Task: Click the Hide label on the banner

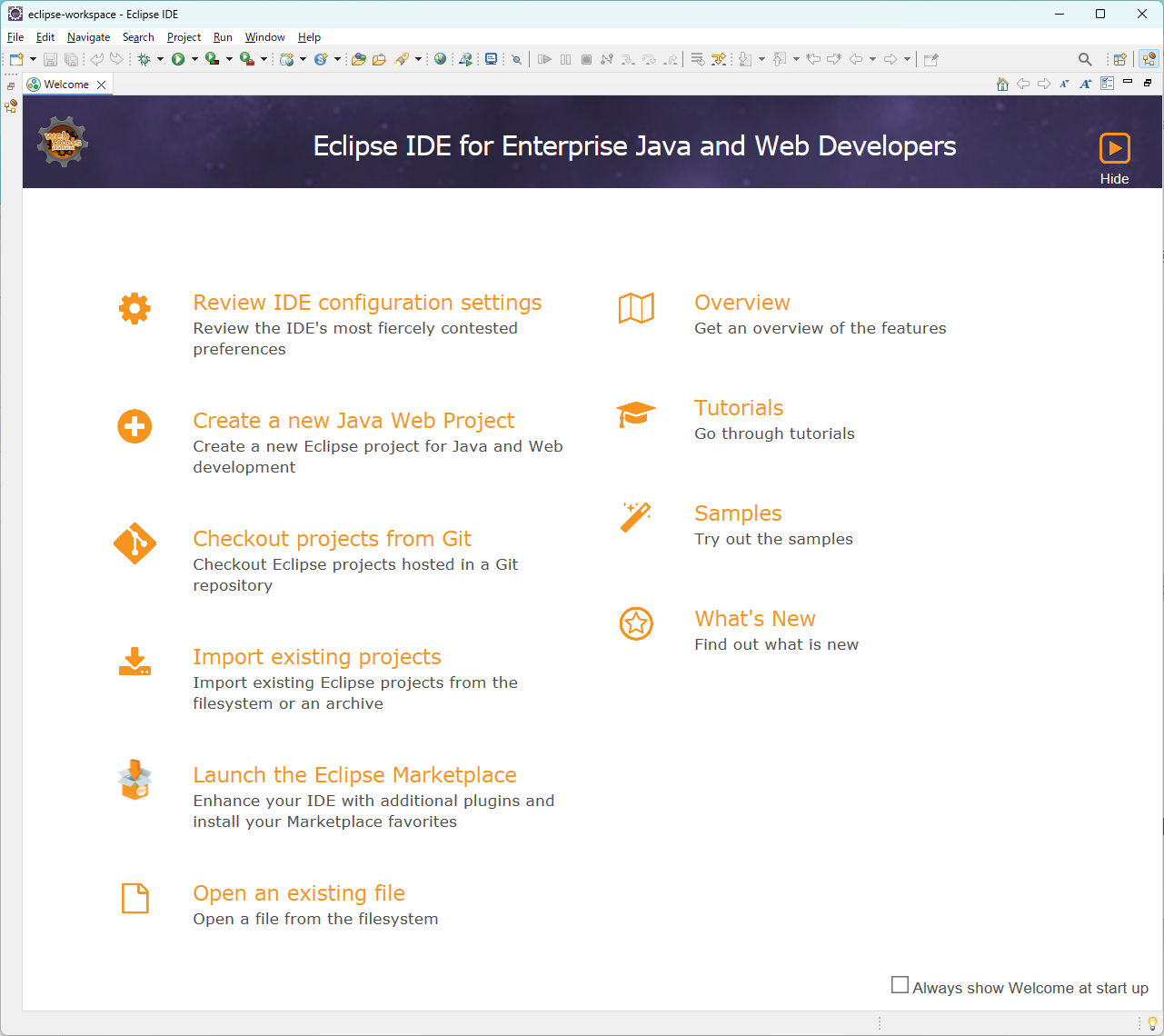Action: (x=1114, y=179)
